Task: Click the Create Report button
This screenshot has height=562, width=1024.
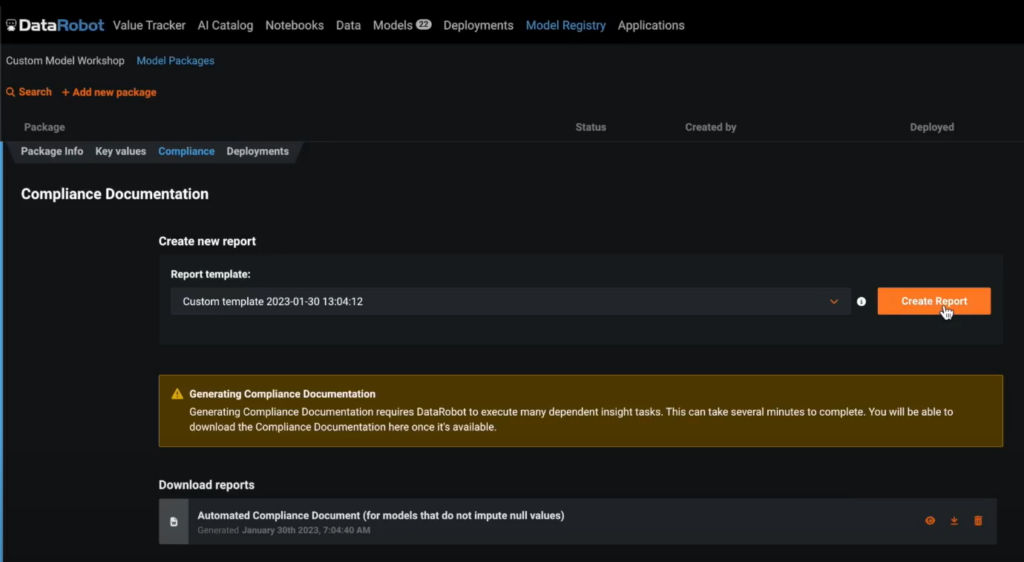Action: point(934,302)
